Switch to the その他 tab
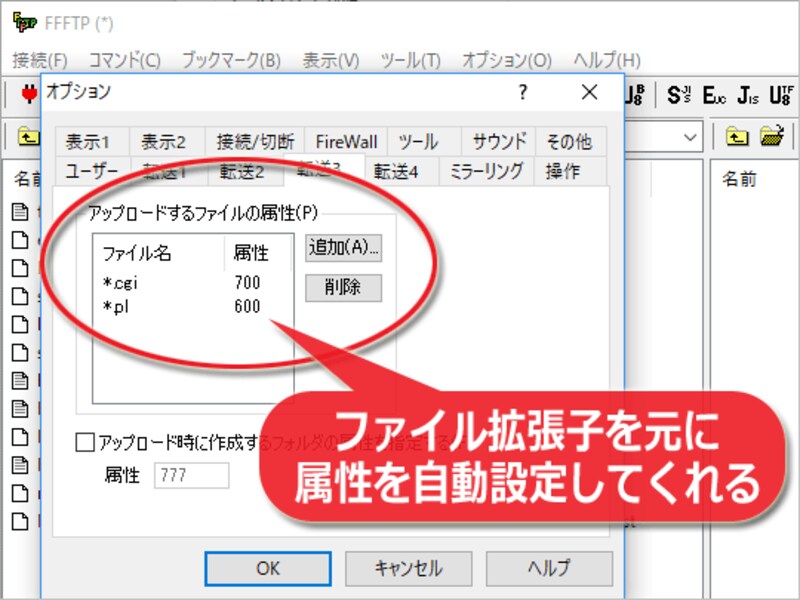 [570, 141]
